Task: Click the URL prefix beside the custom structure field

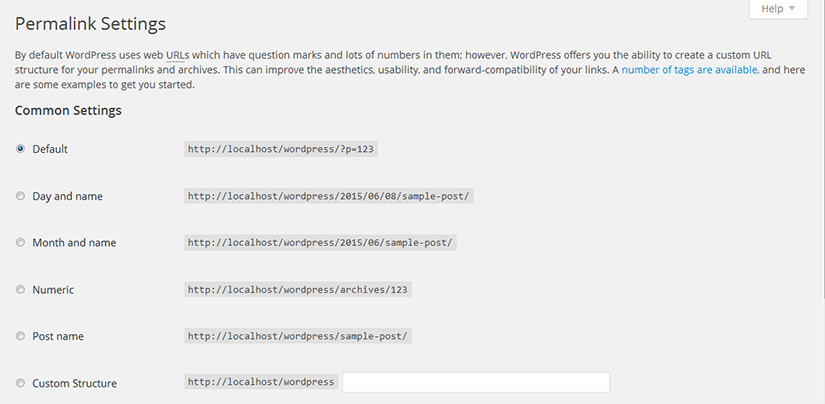Action: tap(260, 383)
